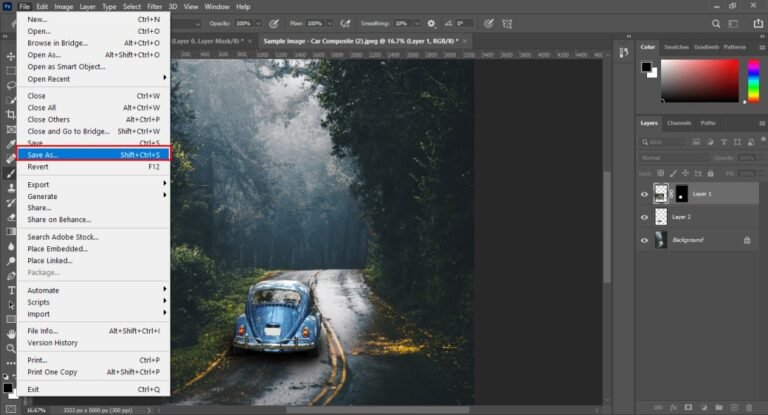This screenshot has height=415, width=768.
Task: Hide Layer 2 using eye icon
Action: (645, 217)
